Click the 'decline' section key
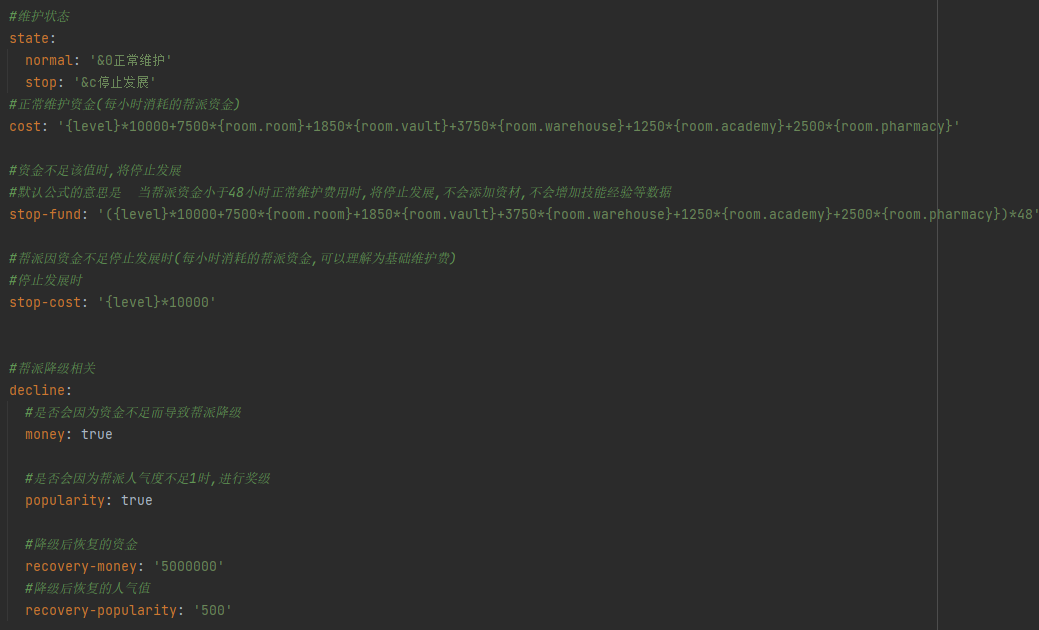Image resolution: width=1039 pixels, height=630 pixels. 37,390
